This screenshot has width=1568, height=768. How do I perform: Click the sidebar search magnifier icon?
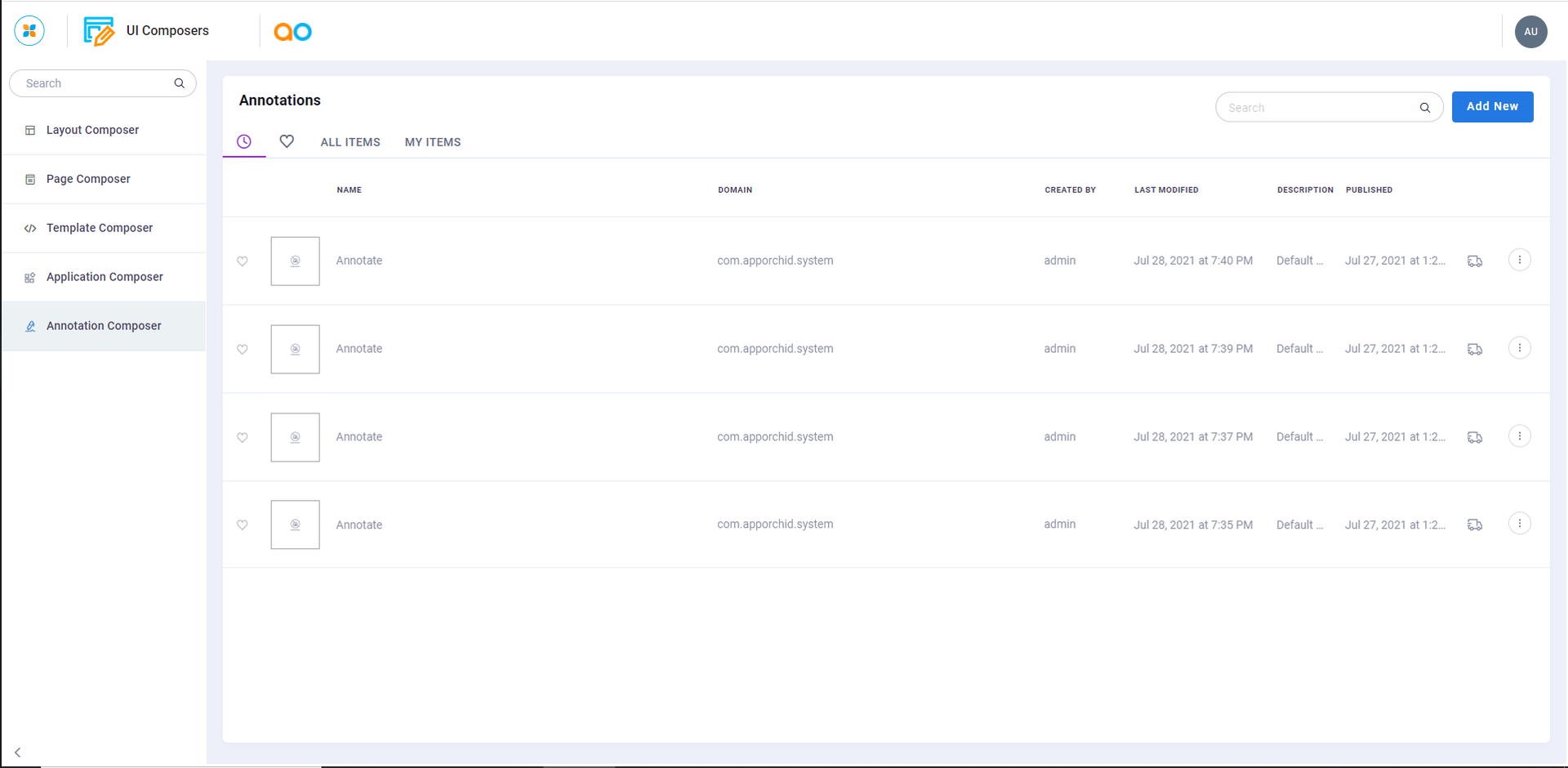[x=179, y=83]
